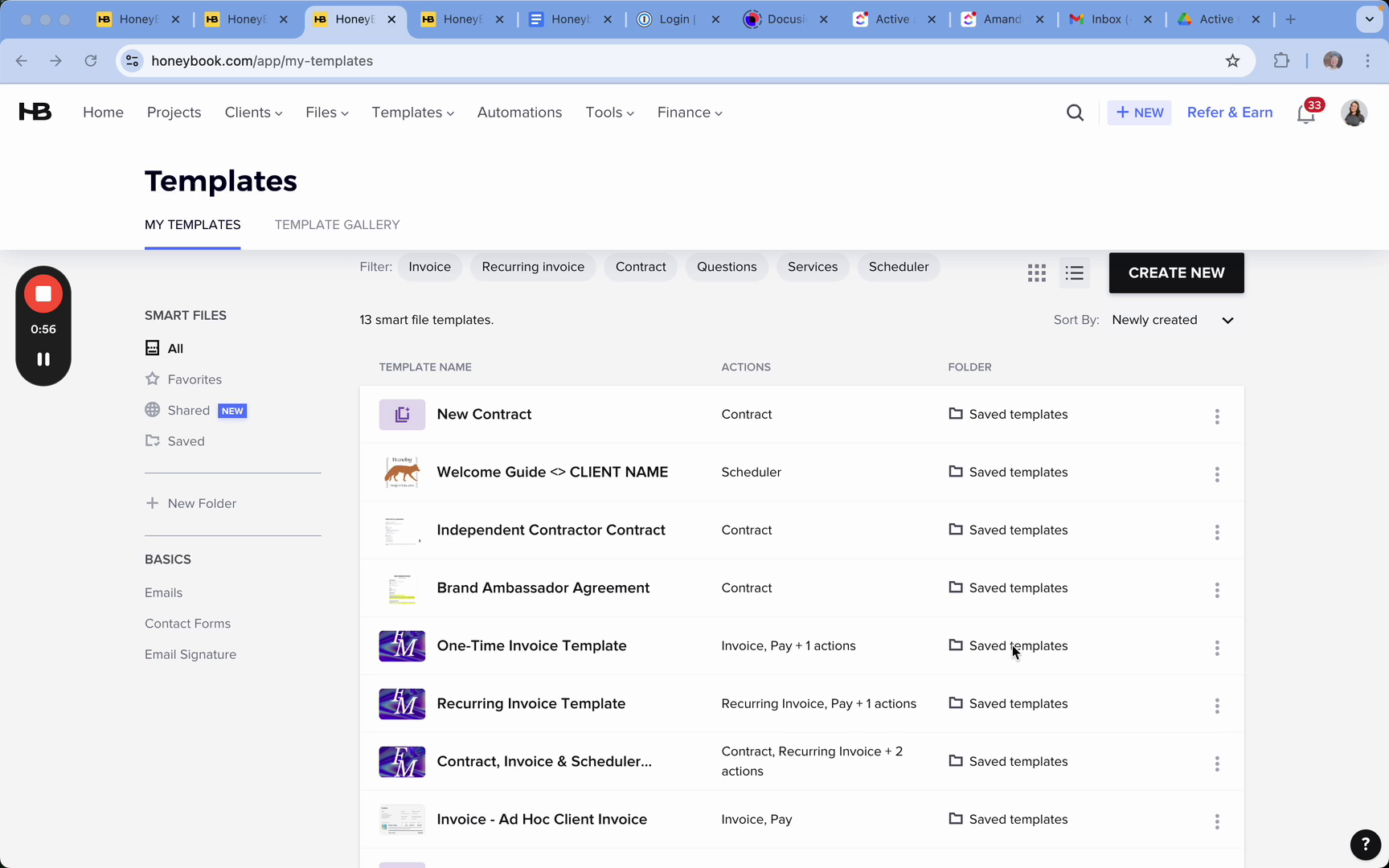Switch to grid view layout
This screenshot has width=1389, height=868.
click(x=1037, y=273)
